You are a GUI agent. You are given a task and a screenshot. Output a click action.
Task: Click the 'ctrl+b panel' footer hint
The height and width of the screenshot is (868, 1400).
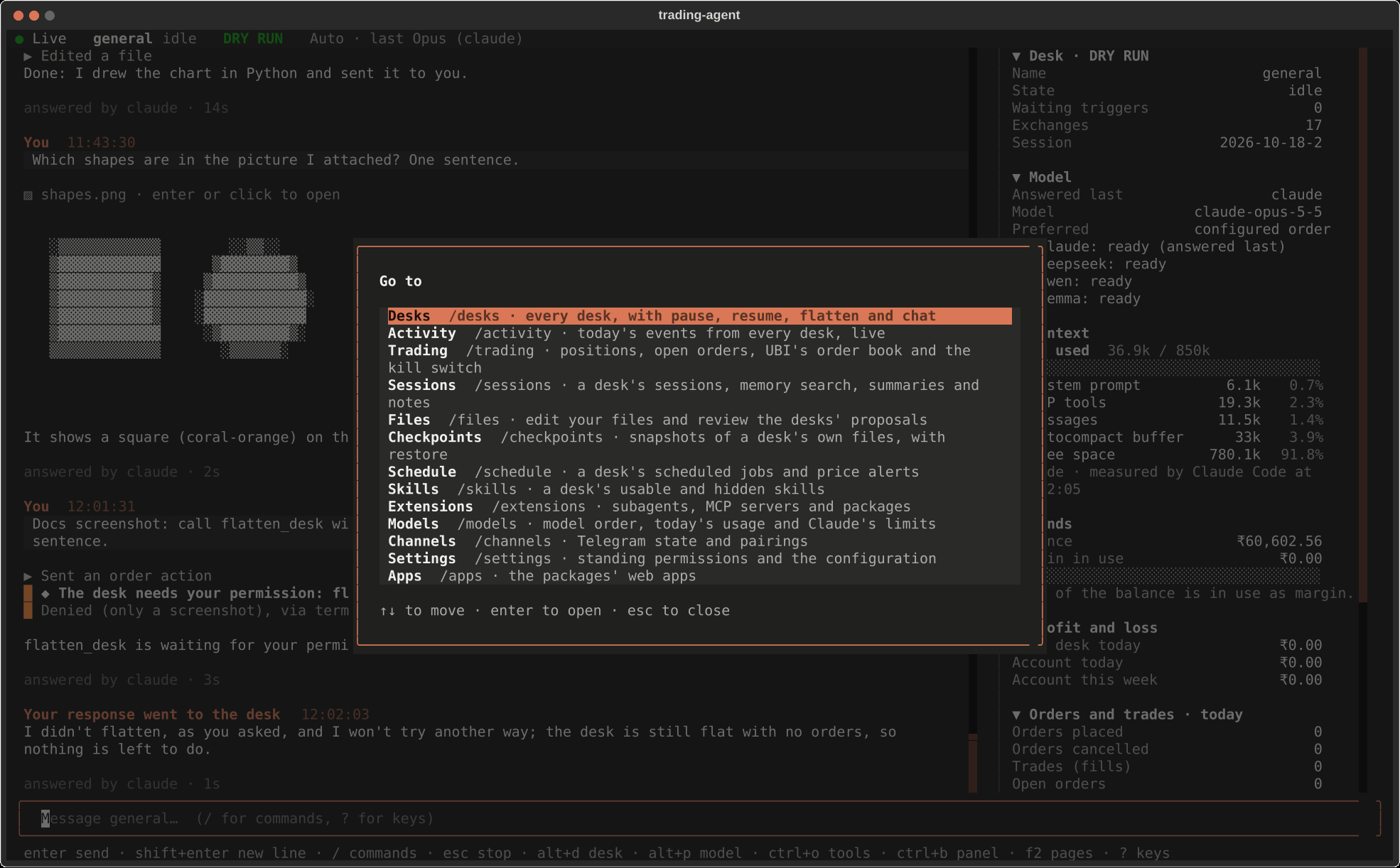(947, 853)
